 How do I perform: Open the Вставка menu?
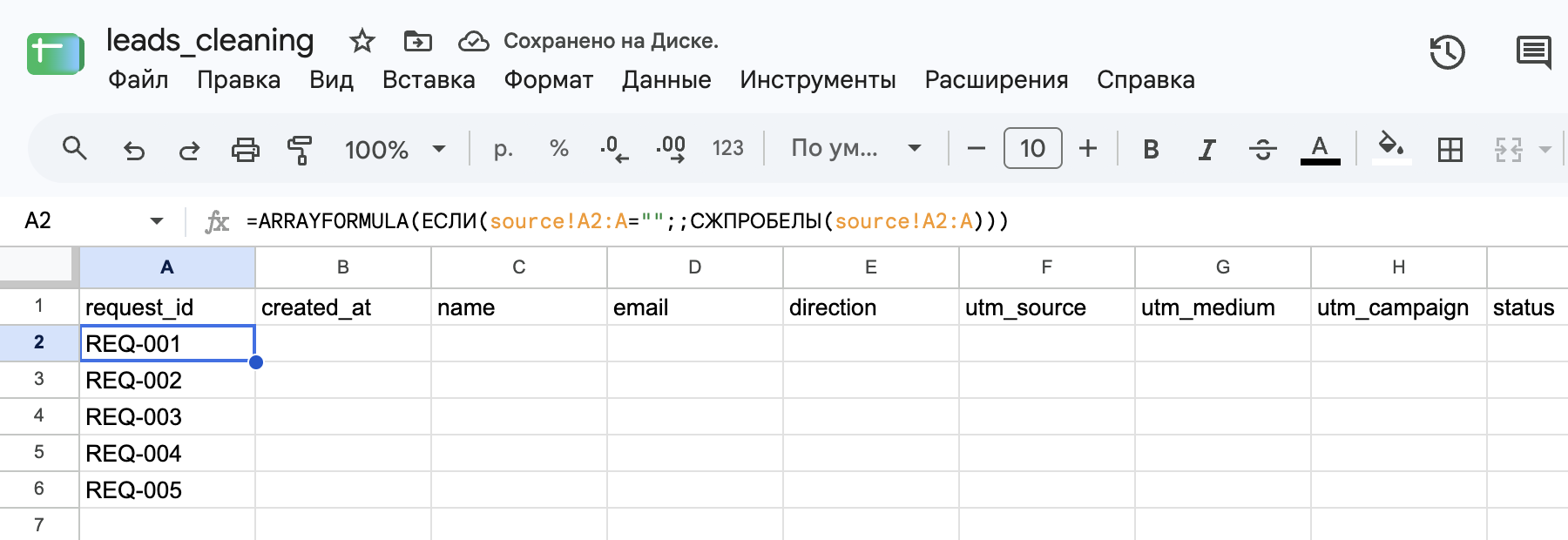[x=429, y=80]
